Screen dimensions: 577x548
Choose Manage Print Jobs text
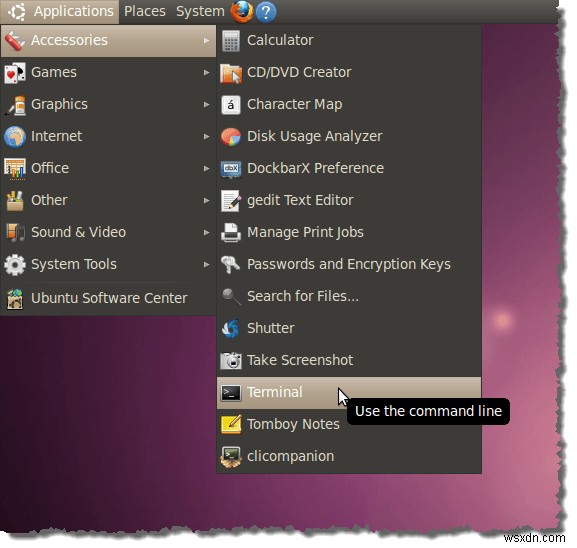pos(305,233)
